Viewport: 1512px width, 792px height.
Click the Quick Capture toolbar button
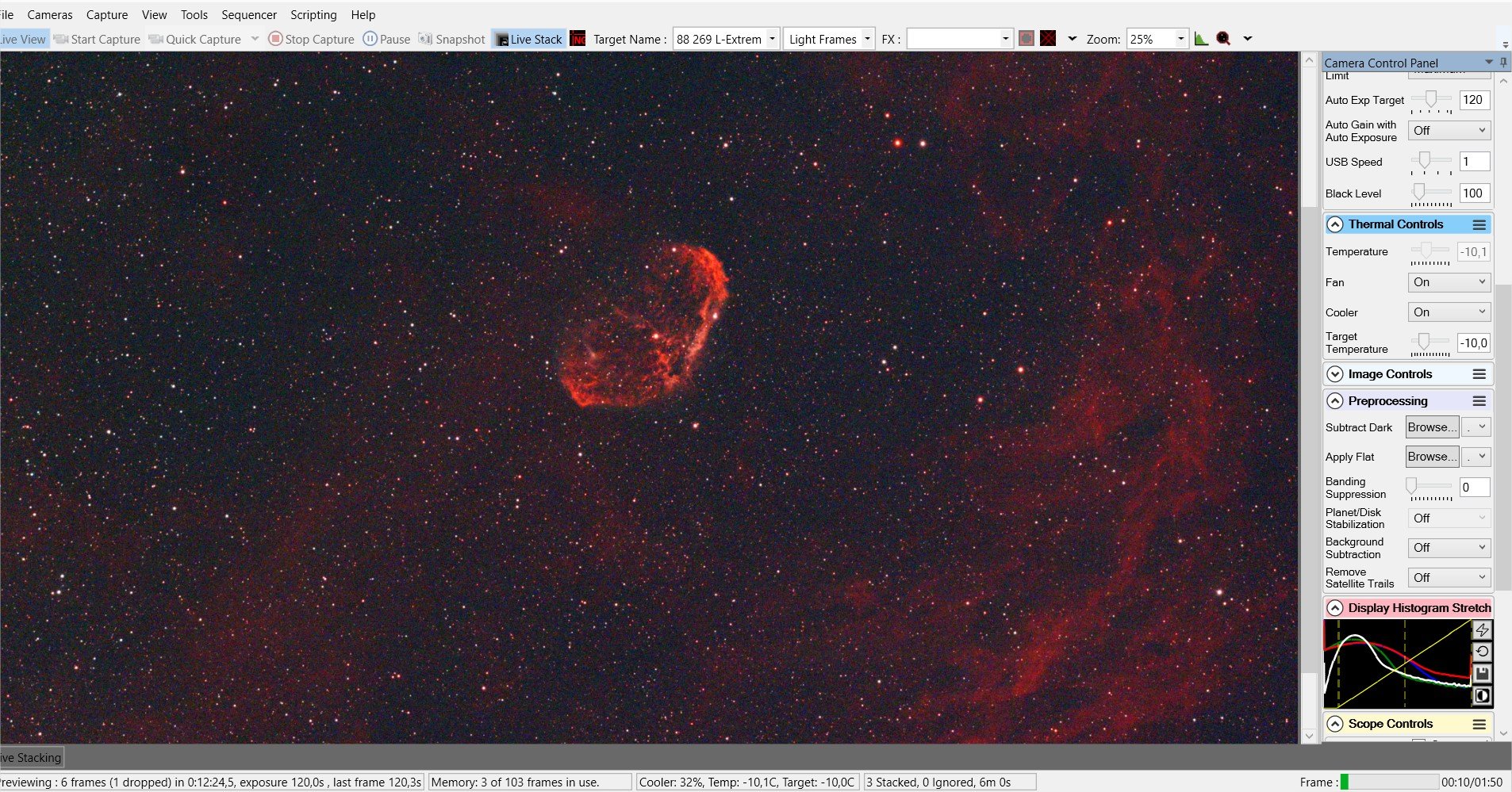tap(195, 39)
